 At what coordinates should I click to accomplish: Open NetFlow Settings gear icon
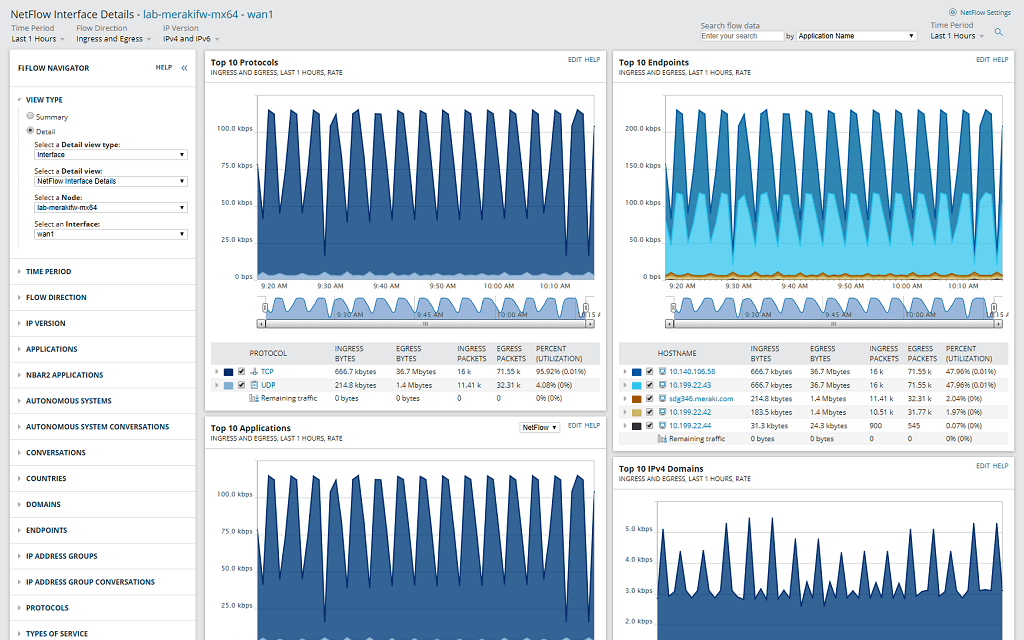click(952, 12)
